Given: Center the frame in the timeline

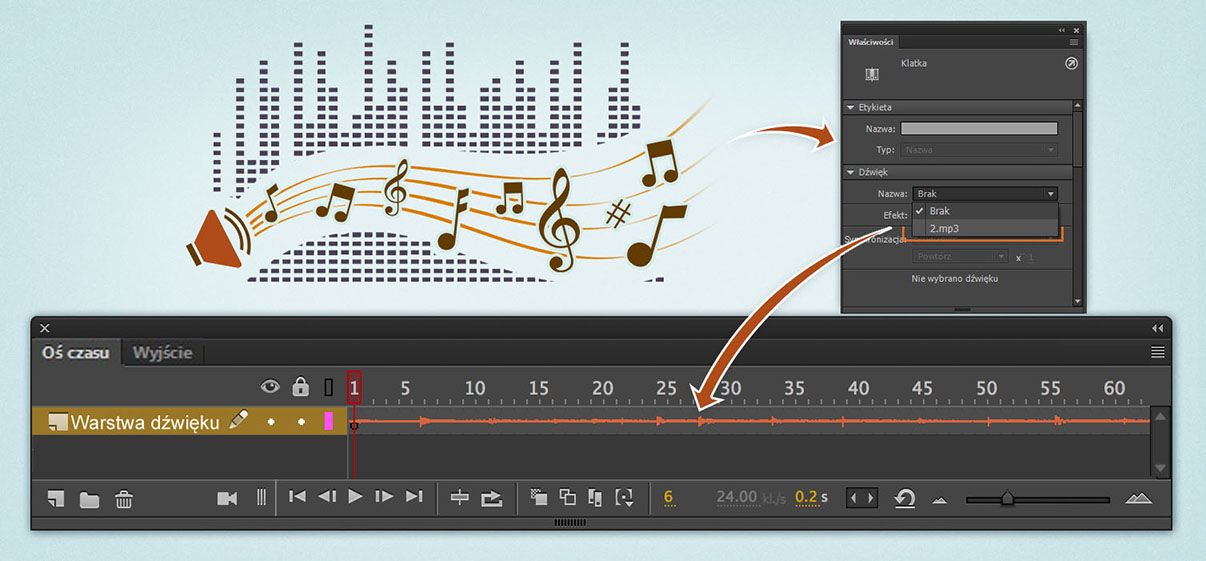Looking at the screenshot, I should coord(460,497).
